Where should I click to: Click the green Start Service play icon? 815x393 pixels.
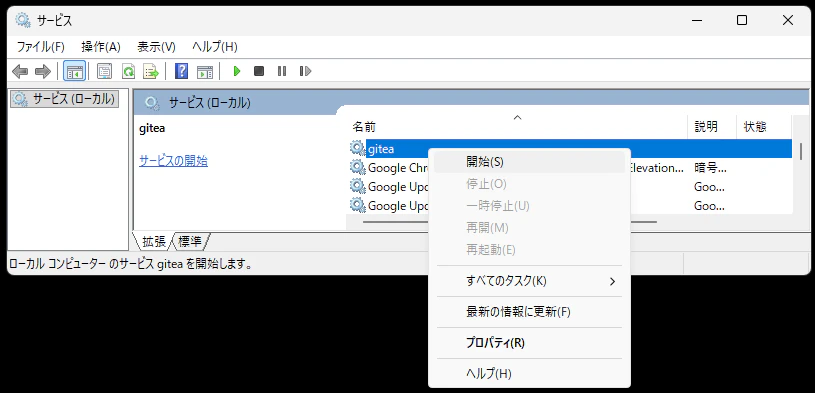tap(237, 71)
